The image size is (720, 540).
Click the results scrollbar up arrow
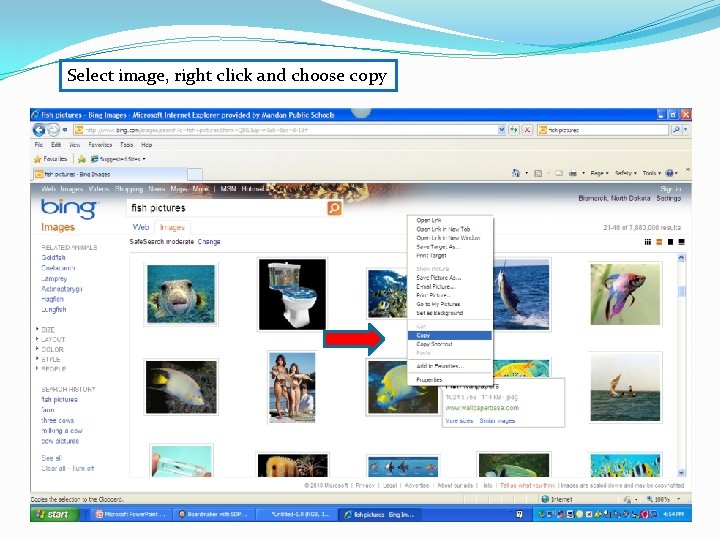[681, 258]
